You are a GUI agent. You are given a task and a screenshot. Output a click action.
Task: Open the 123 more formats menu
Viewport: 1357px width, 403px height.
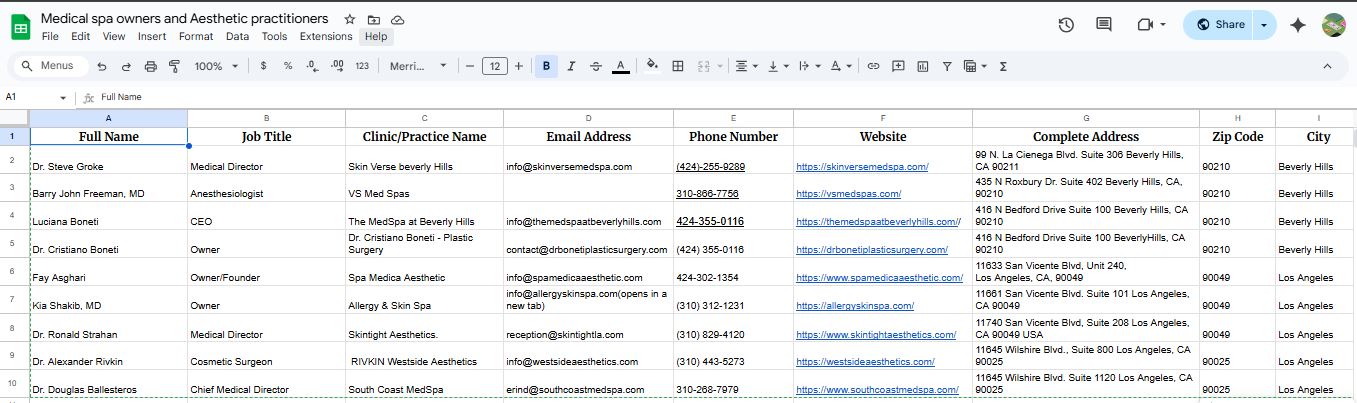(x=362, y=66)
